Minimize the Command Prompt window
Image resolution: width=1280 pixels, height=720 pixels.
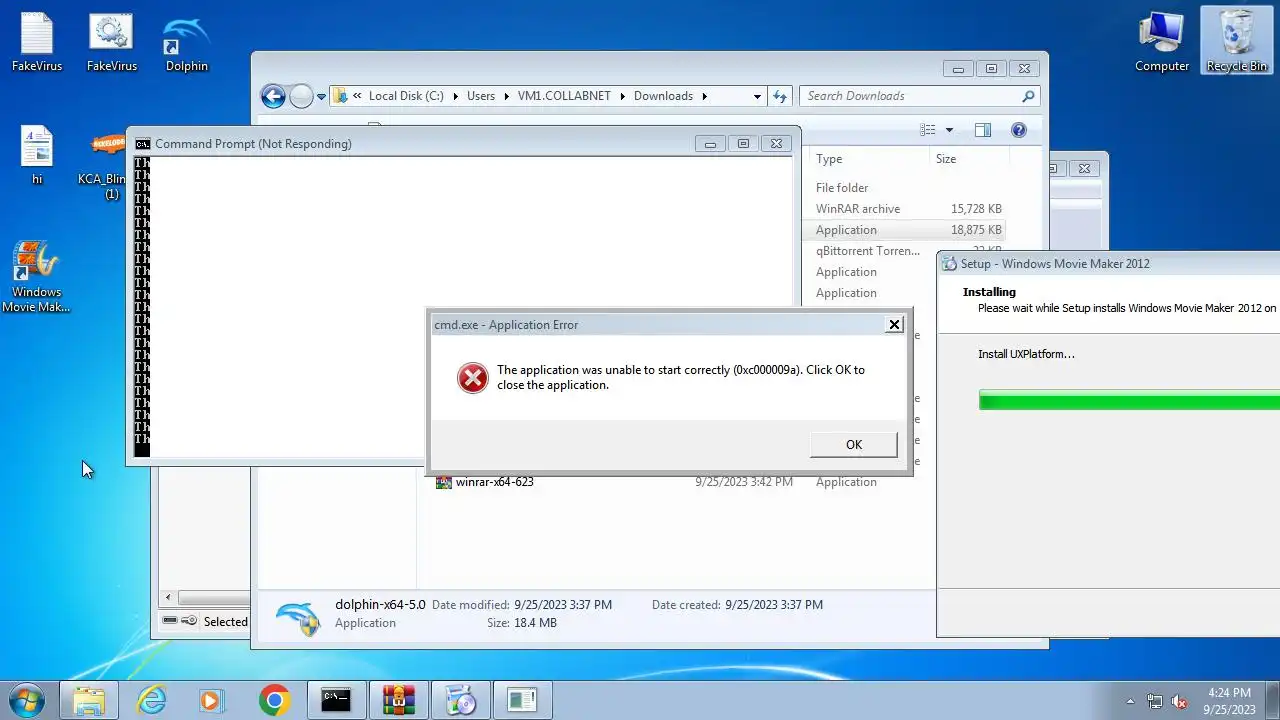click(710, 144)
